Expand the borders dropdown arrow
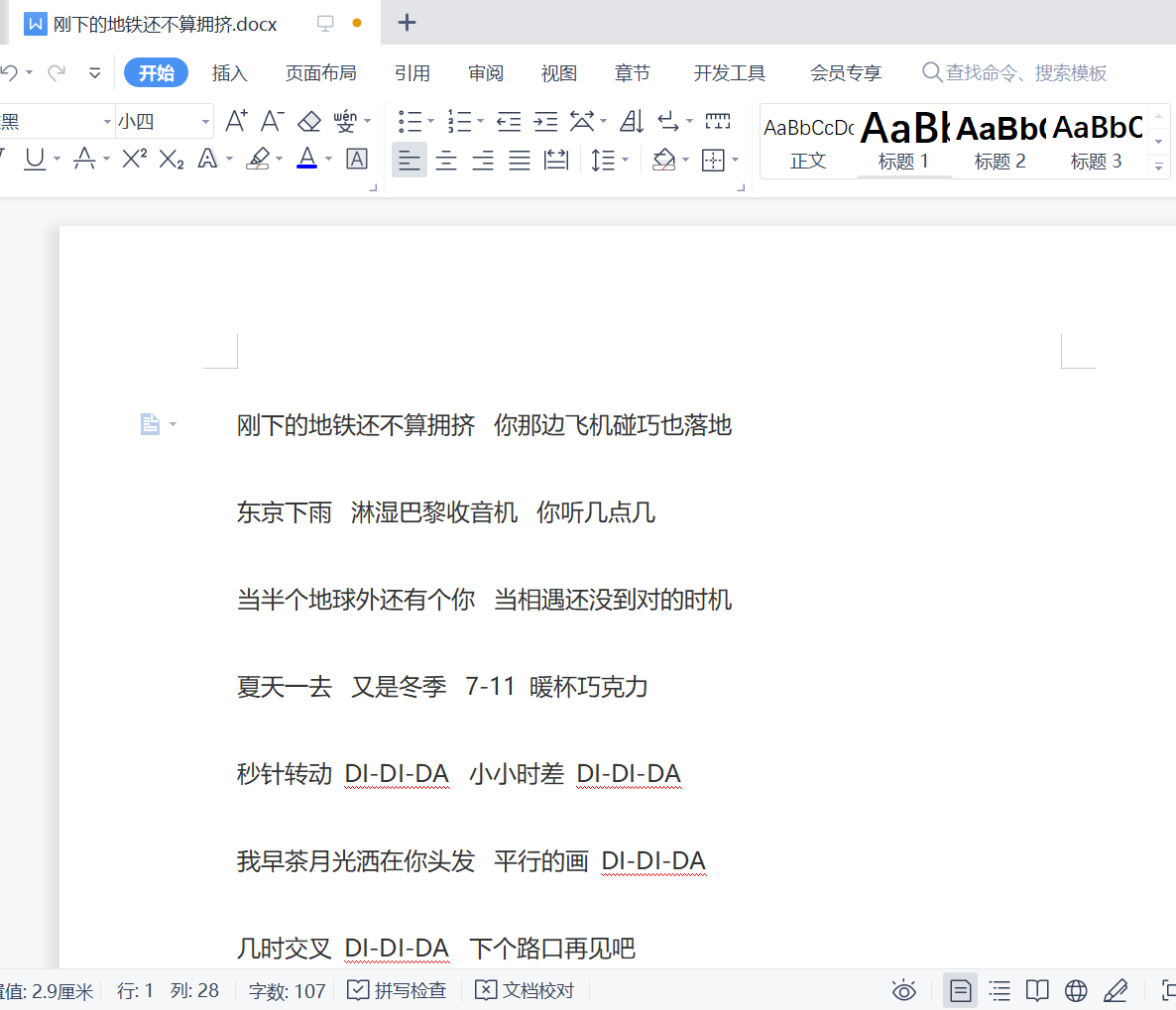This screenshot has width=1176, height=1010. coord(735,160)
